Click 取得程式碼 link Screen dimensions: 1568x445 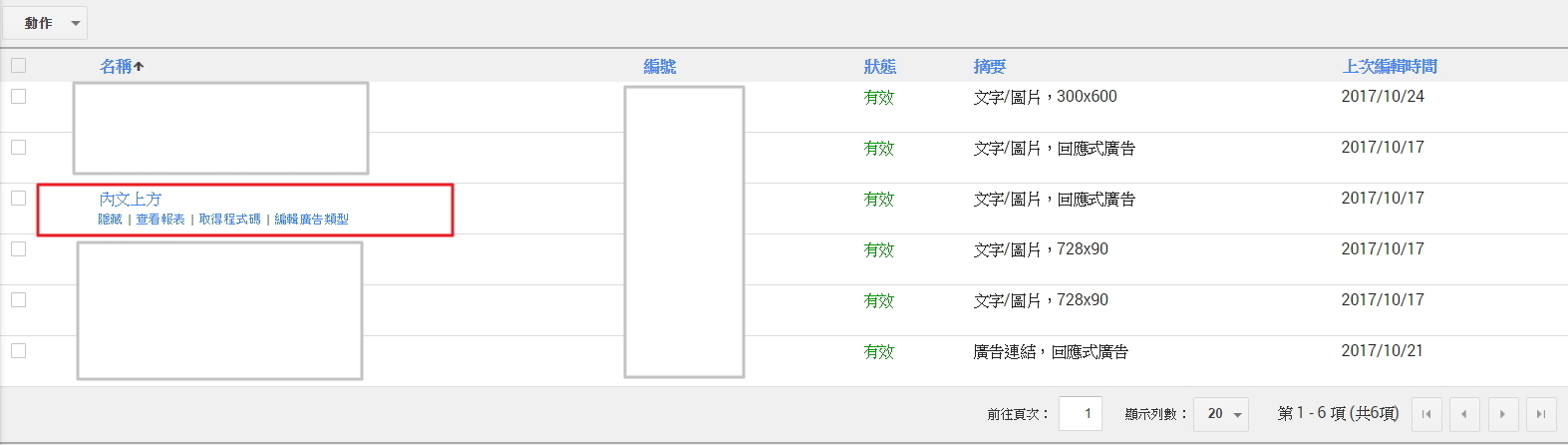pyautogui.click(x=229, y=220)
